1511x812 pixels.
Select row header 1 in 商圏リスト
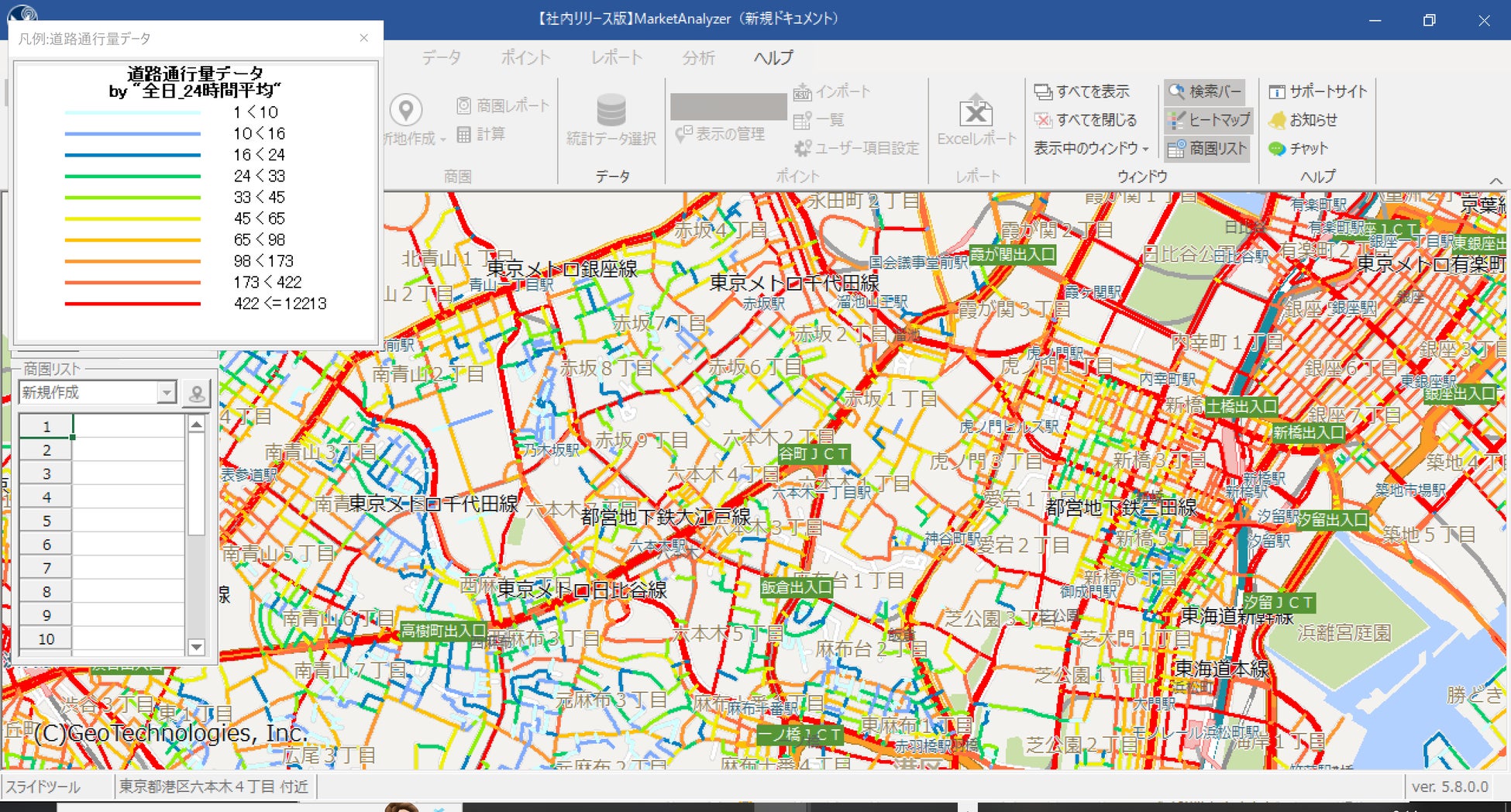46,426
